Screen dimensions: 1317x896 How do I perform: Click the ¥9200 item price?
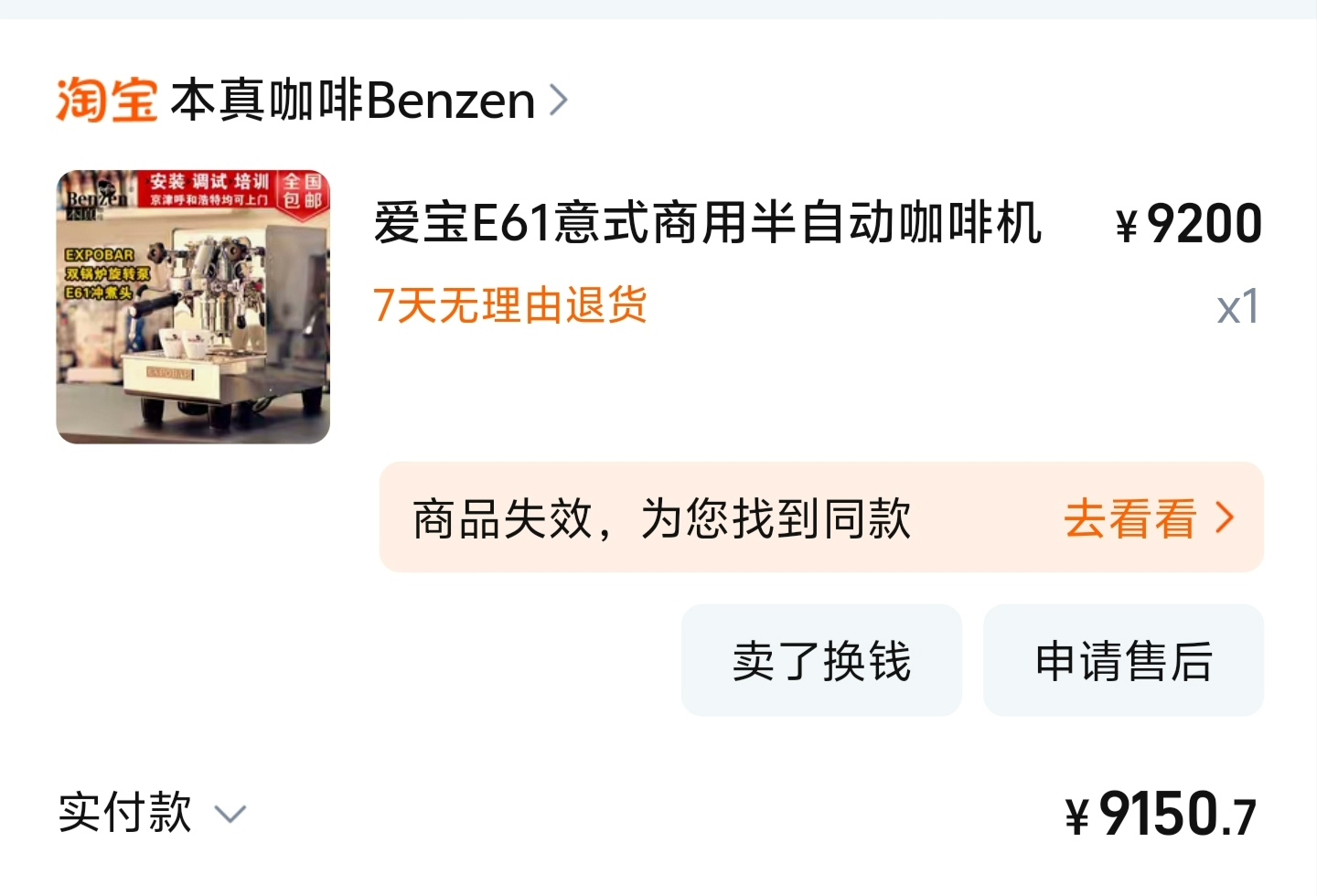(1189, 224)
